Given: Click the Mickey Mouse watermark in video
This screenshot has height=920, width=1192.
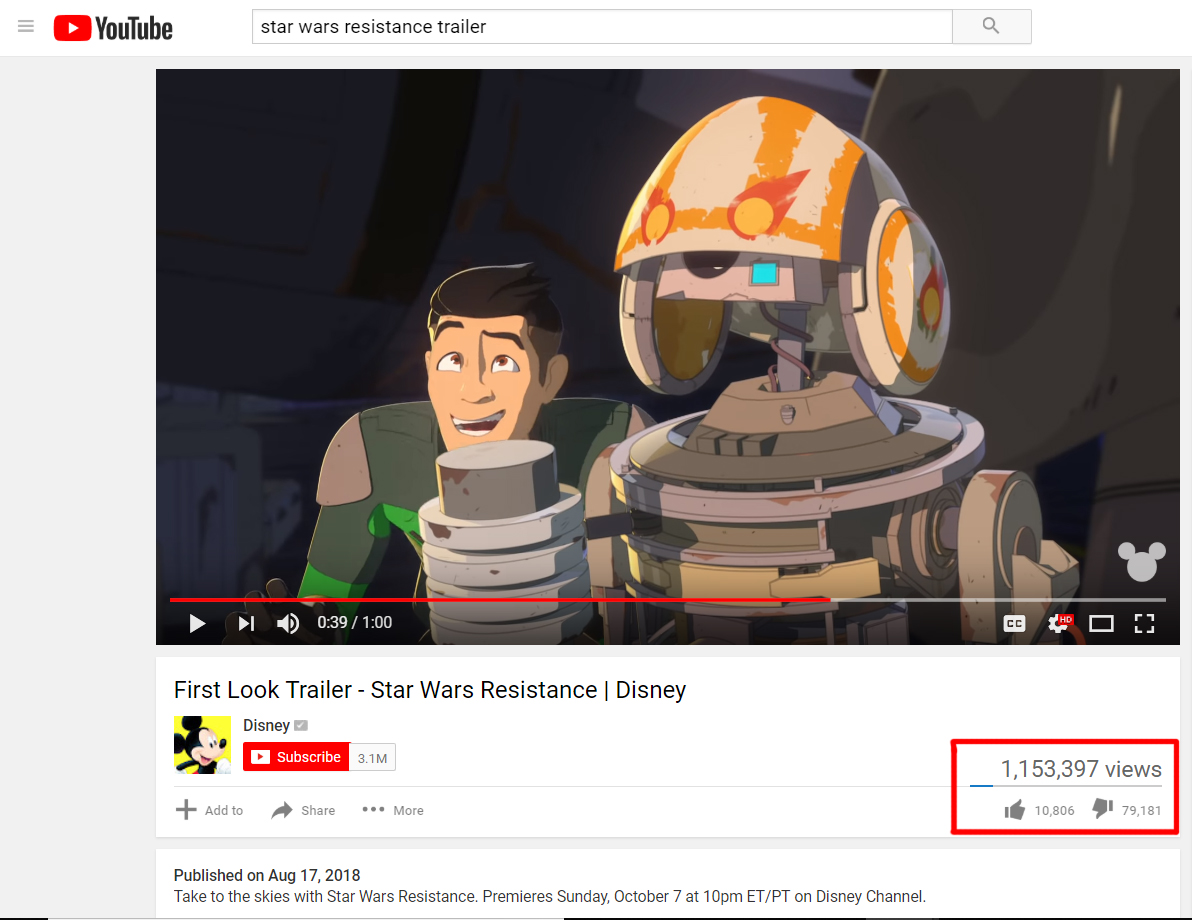Looking at the screenshot, I should (1141, 561).
